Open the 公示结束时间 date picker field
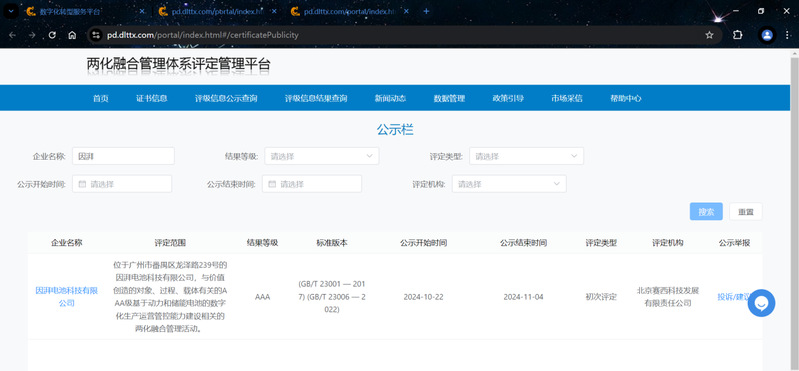This screenshot has height=371, width=799. tap(312, 184)
